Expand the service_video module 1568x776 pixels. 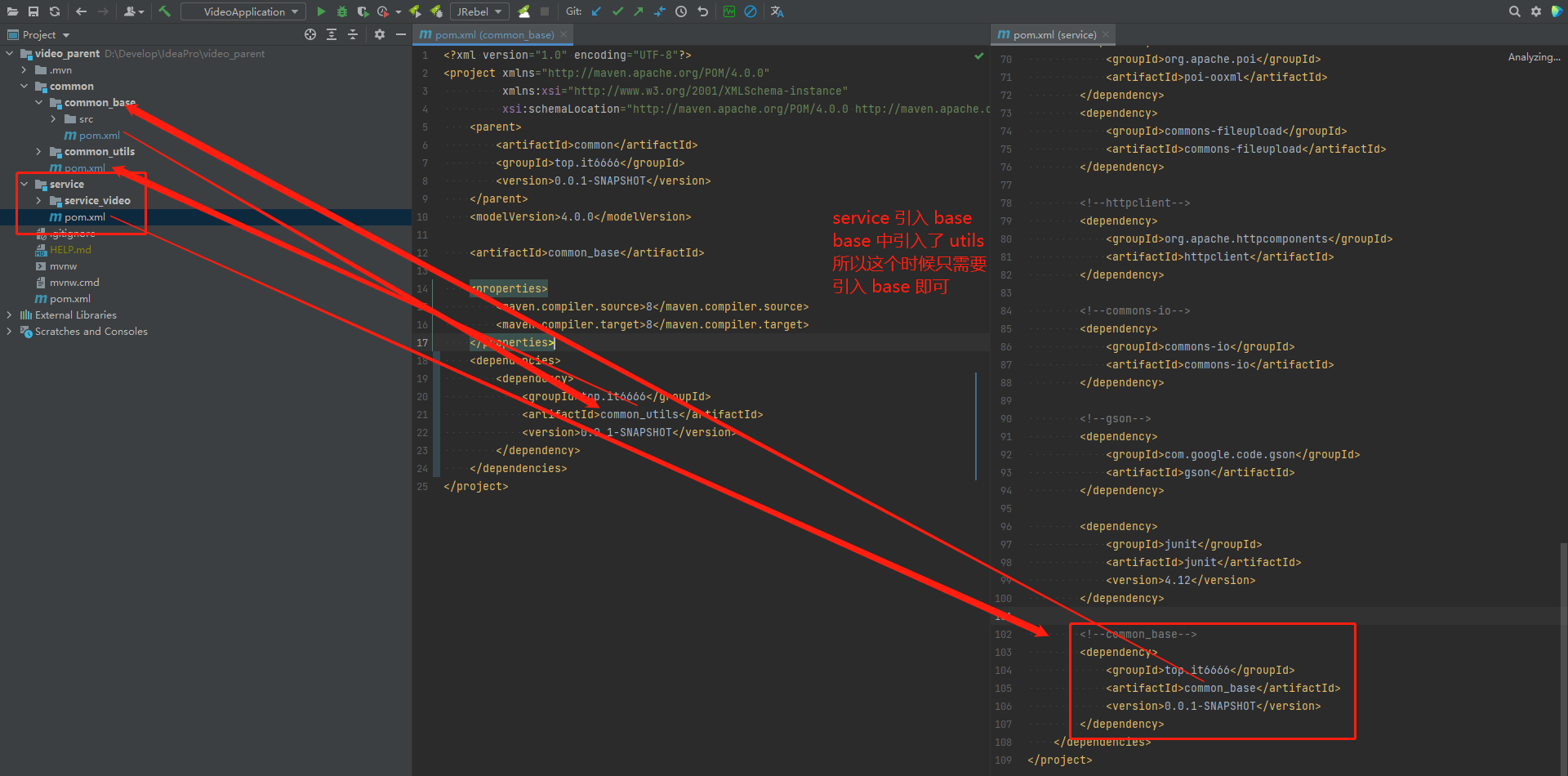(x=39, y=201)
